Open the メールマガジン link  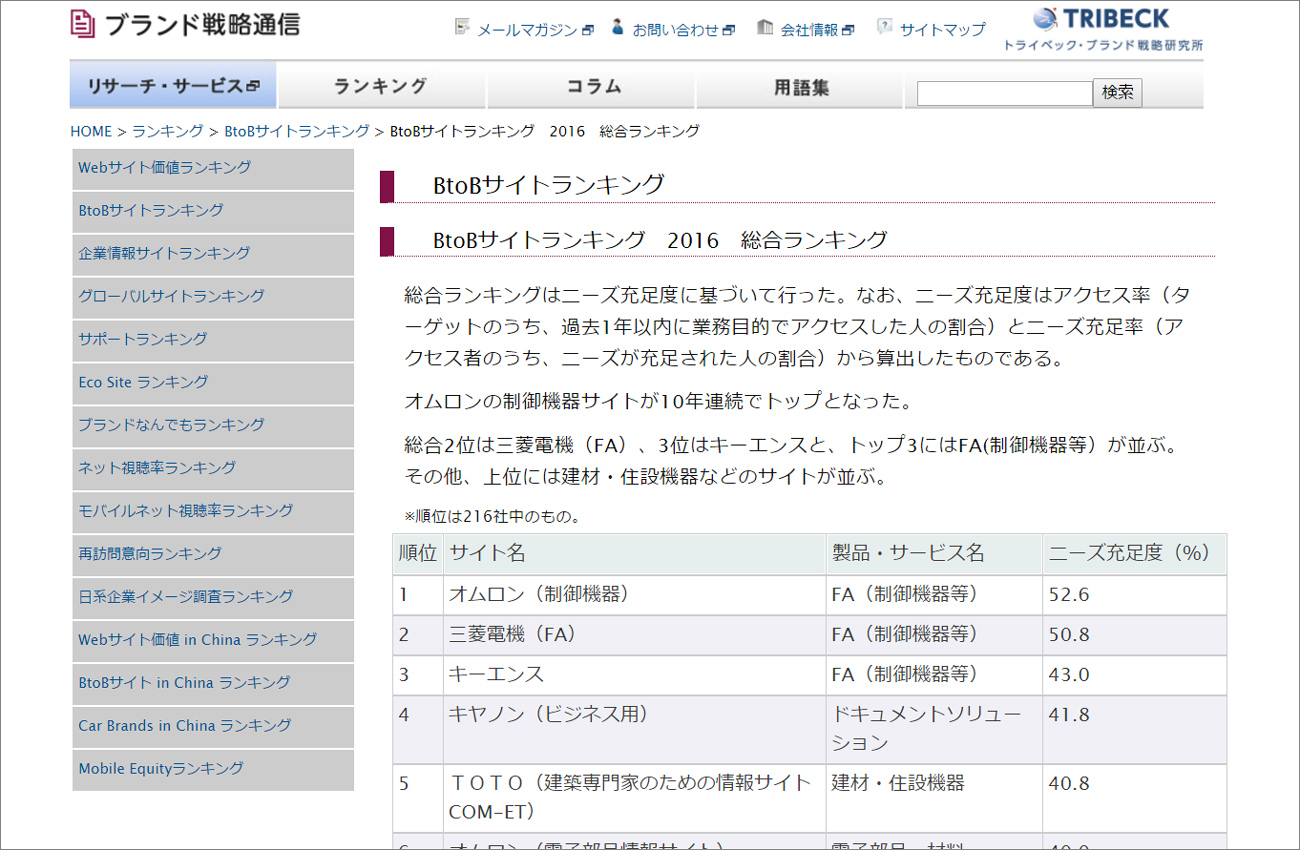pyautogui.click(x=535, y=30)
